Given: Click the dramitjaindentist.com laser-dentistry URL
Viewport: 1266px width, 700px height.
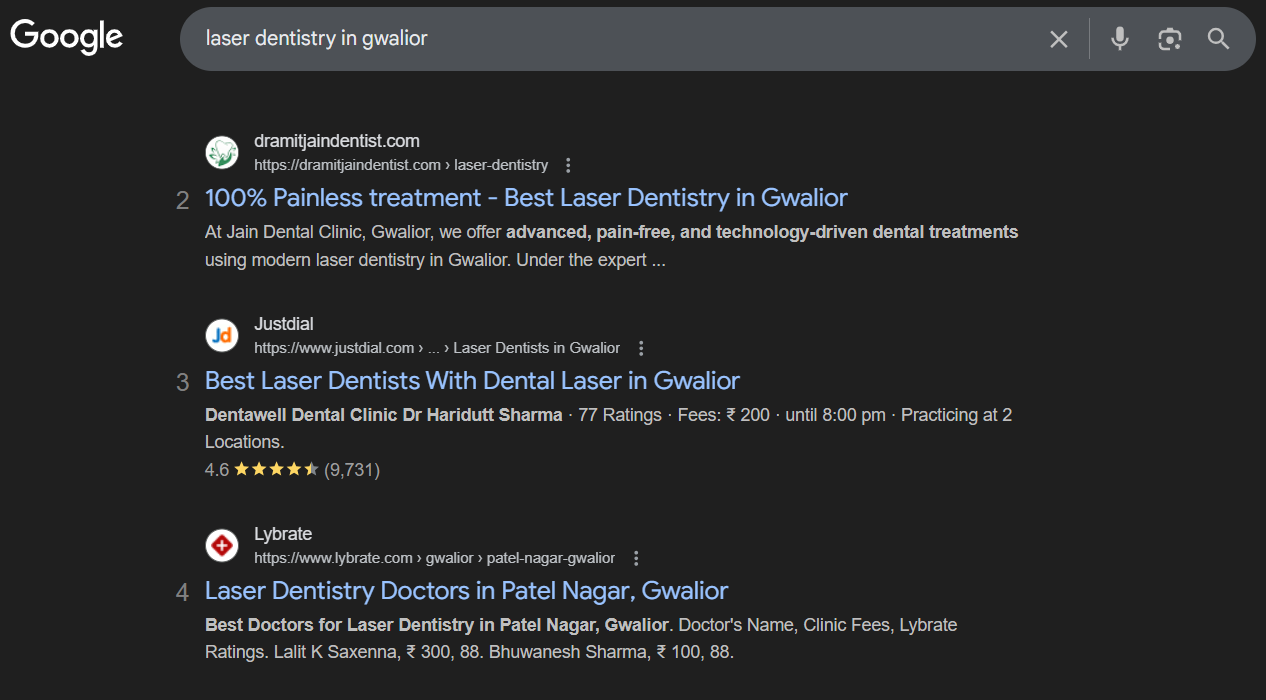Looking at the screenshot, I should tap(401, 165).
